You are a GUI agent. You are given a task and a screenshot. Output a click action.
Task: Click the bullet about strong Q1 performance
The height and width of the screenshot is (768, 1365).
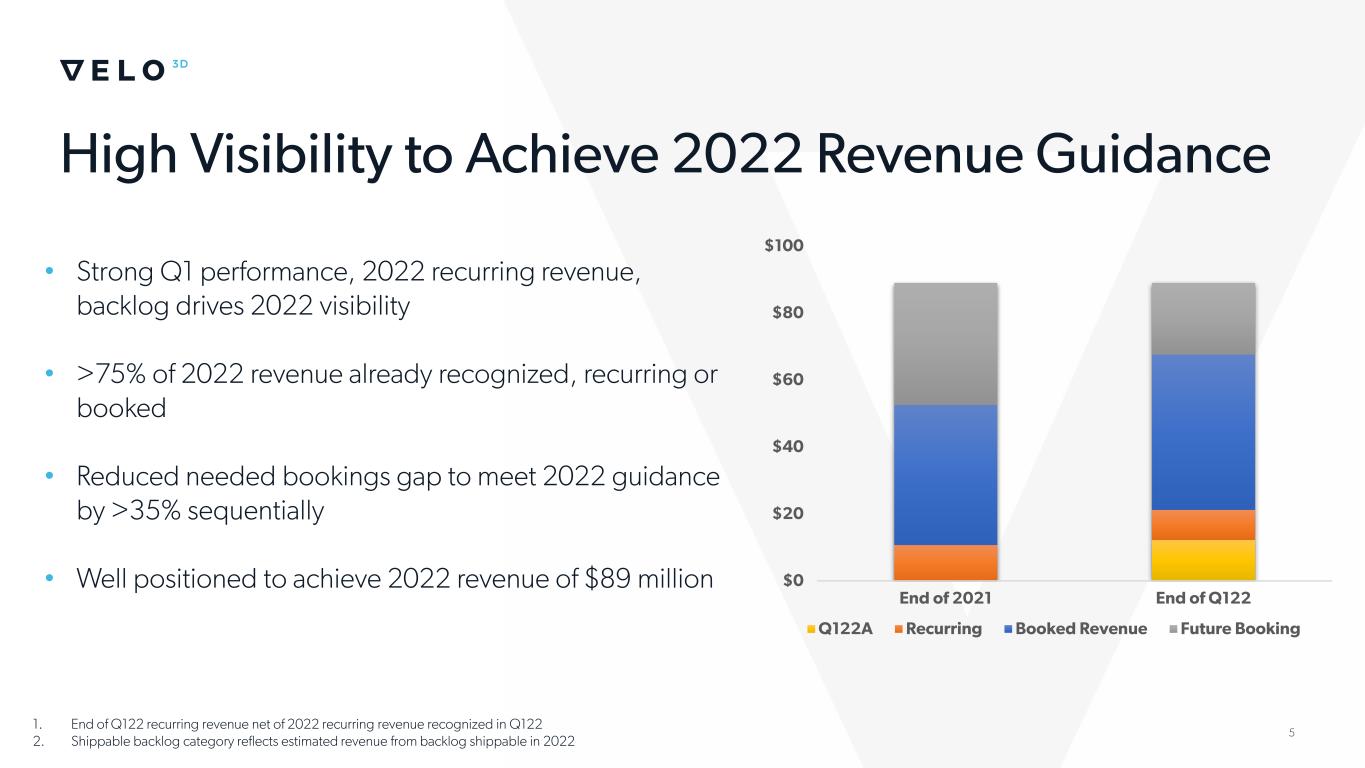[x=358, y=289]
